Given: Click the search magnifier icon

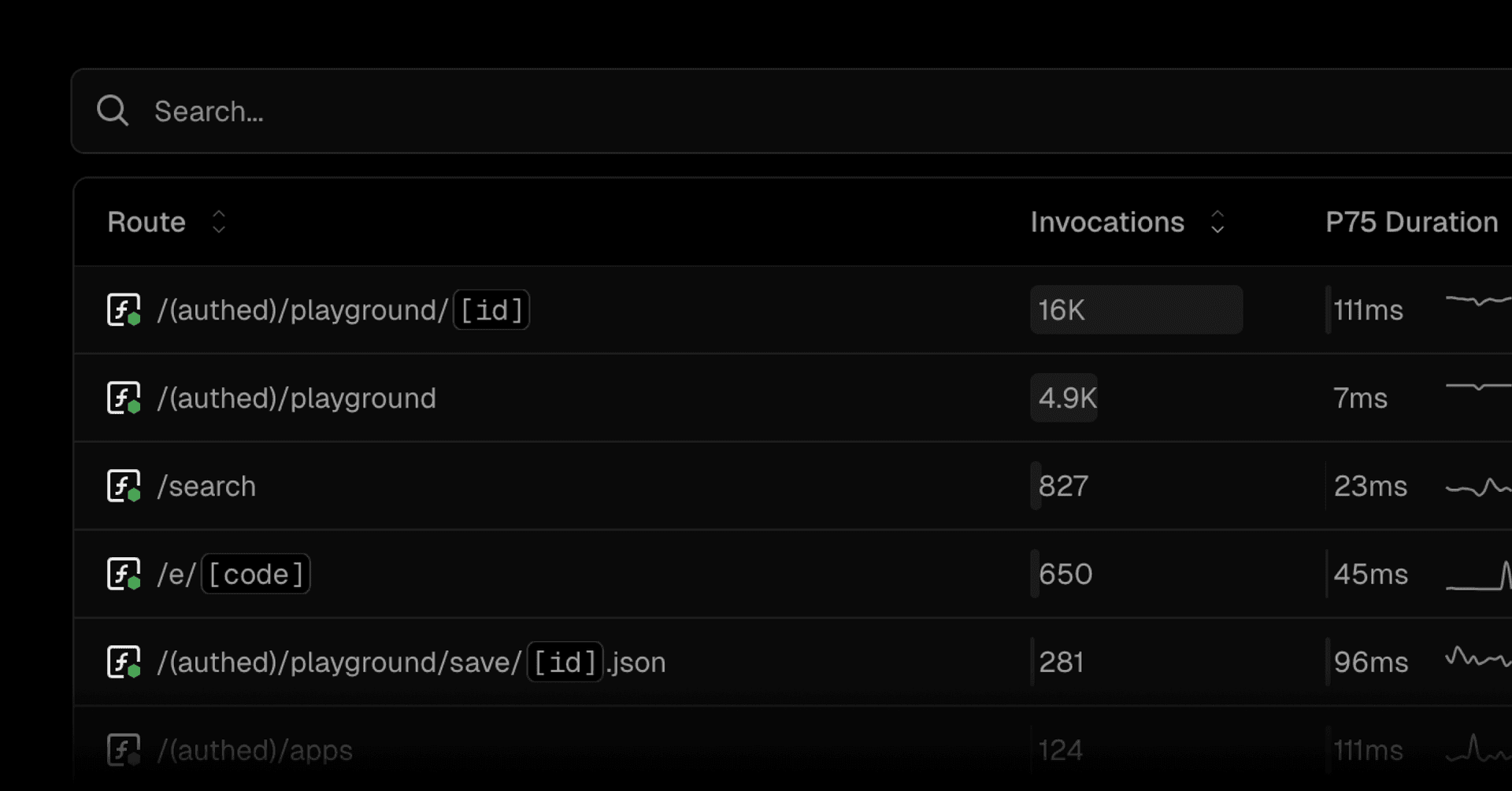Looking at the screenshot, I should click(113, 111).
